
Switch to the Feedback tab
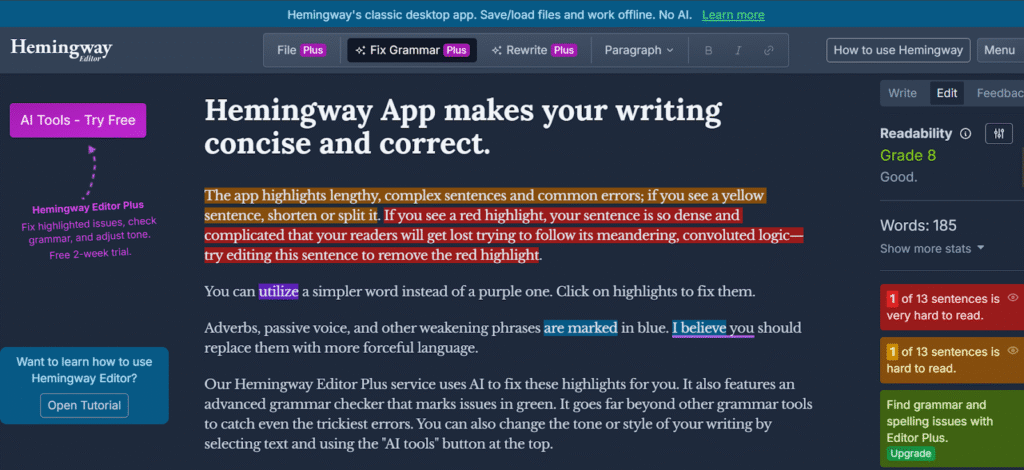998,93
